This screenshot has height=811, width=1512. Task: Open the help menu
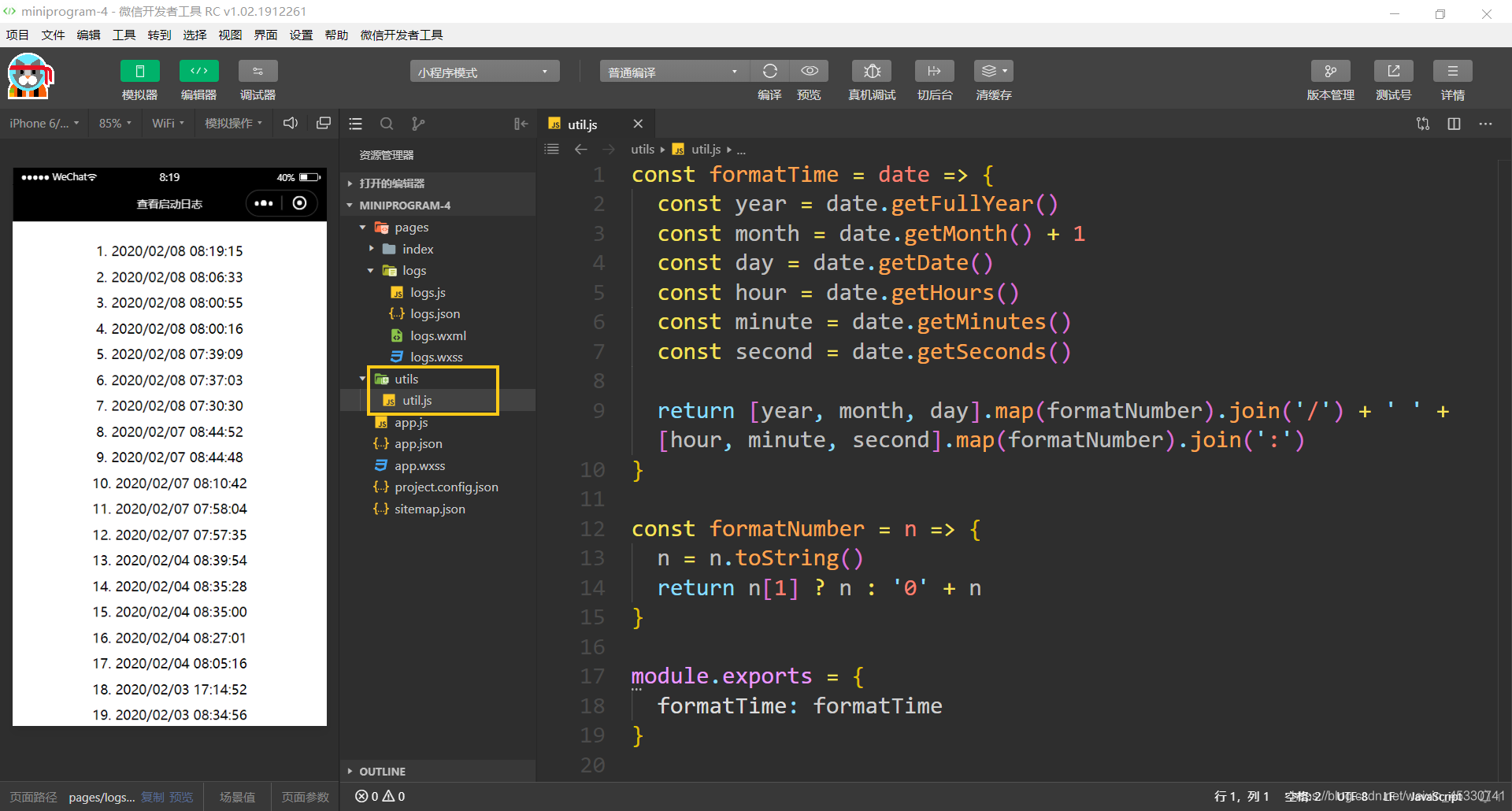point(336,35)
